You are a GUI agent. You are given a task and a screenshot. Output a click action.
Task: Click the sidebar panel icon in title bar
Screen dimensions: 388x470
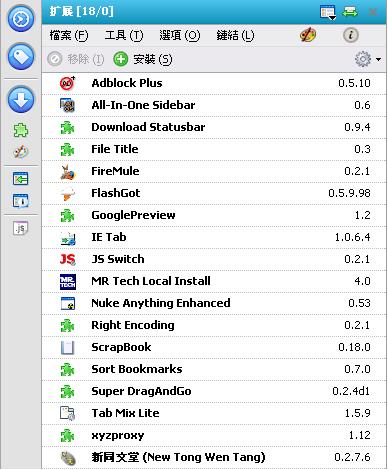[328, 12]
